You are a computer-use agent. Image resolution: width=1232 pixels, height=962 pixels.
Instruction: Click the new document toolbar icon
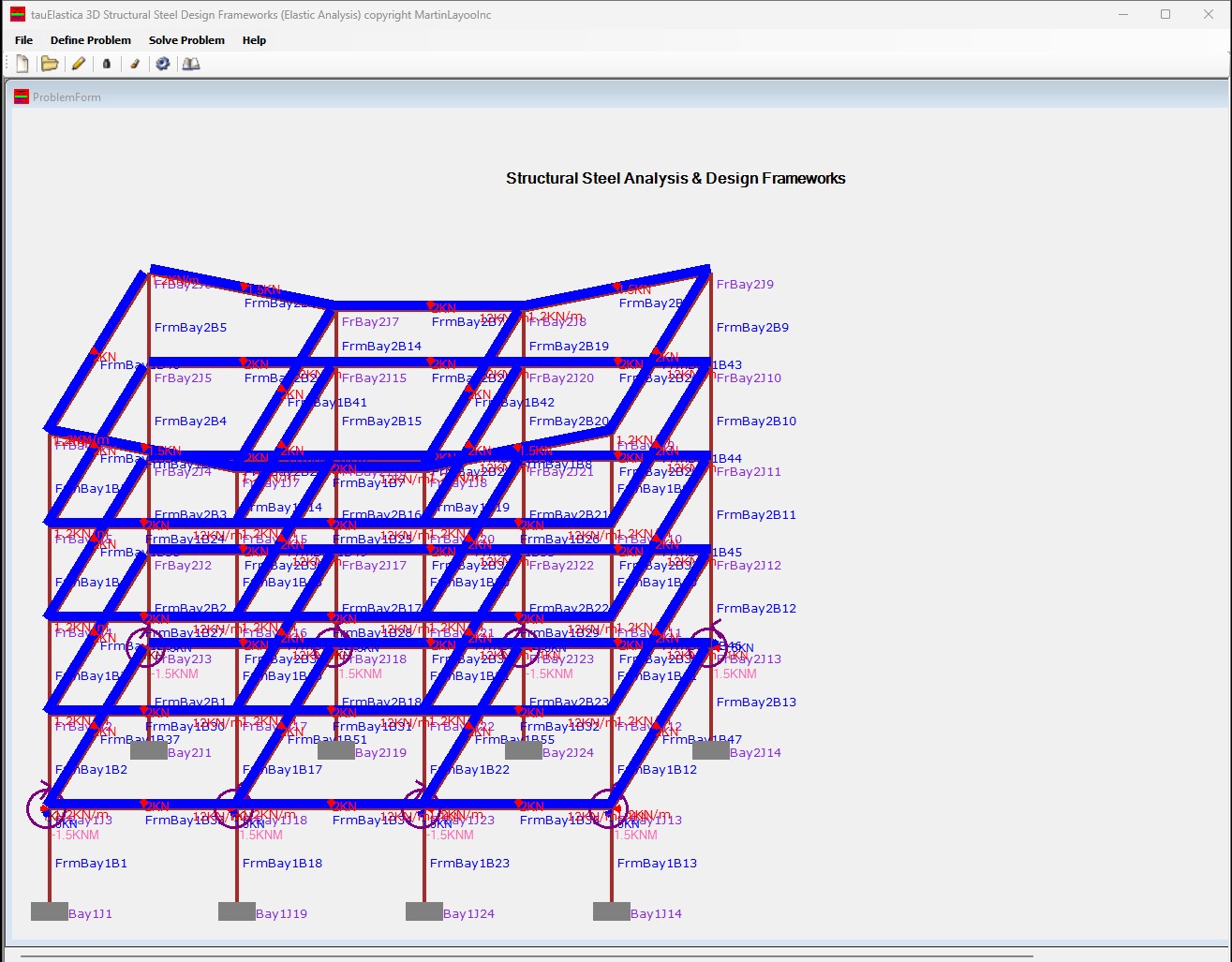tap(22, 64)
